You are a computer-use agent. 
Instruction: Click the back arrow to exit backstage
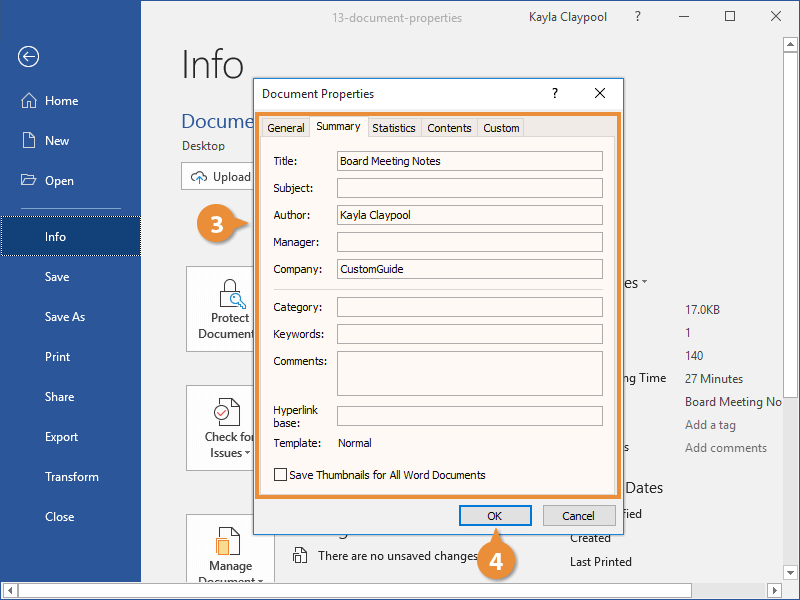pyautogui.click(x=27, y=57)
